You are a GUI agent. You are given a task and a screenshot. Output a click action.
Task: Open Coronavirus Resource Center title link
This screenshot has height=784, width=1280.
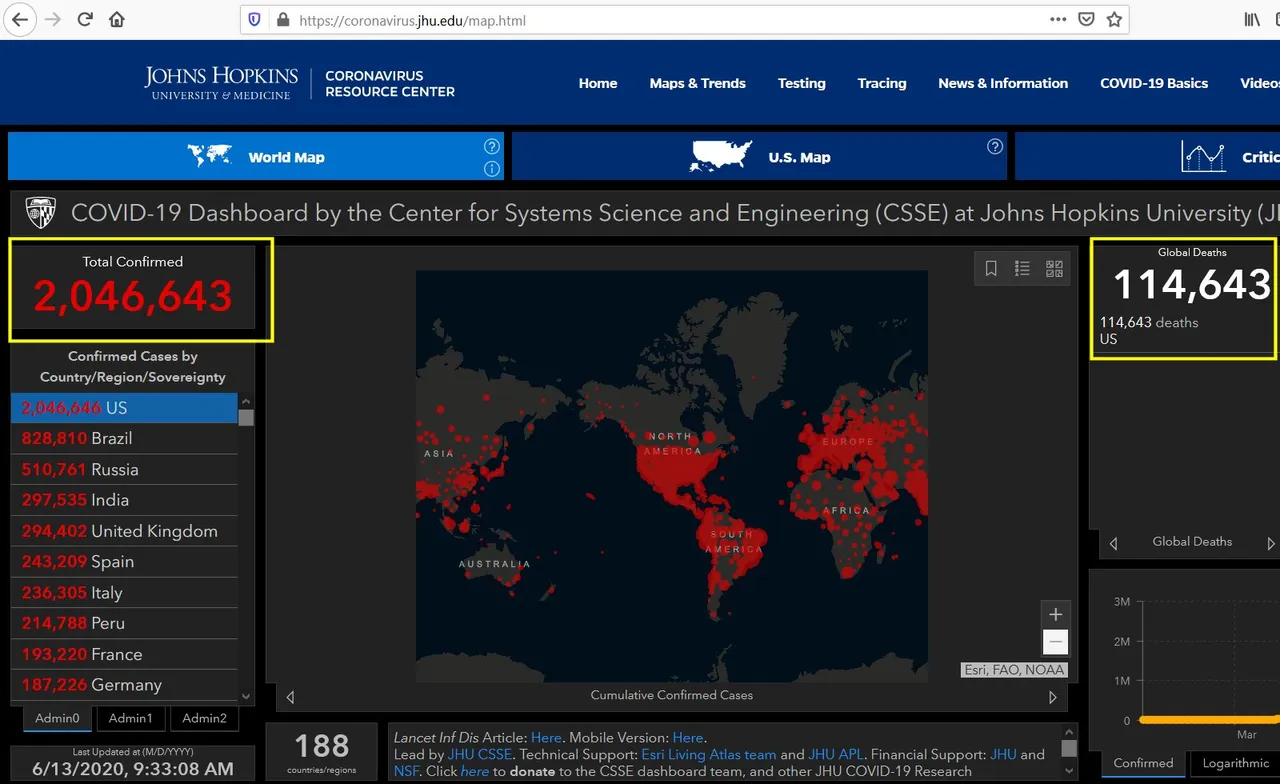[x=390, y=83]
